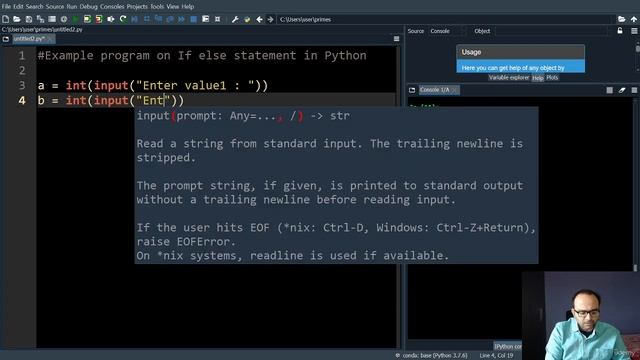This screenshot has width=640, height=360.
Task: Open the Consoles menu
Action: 112,7
